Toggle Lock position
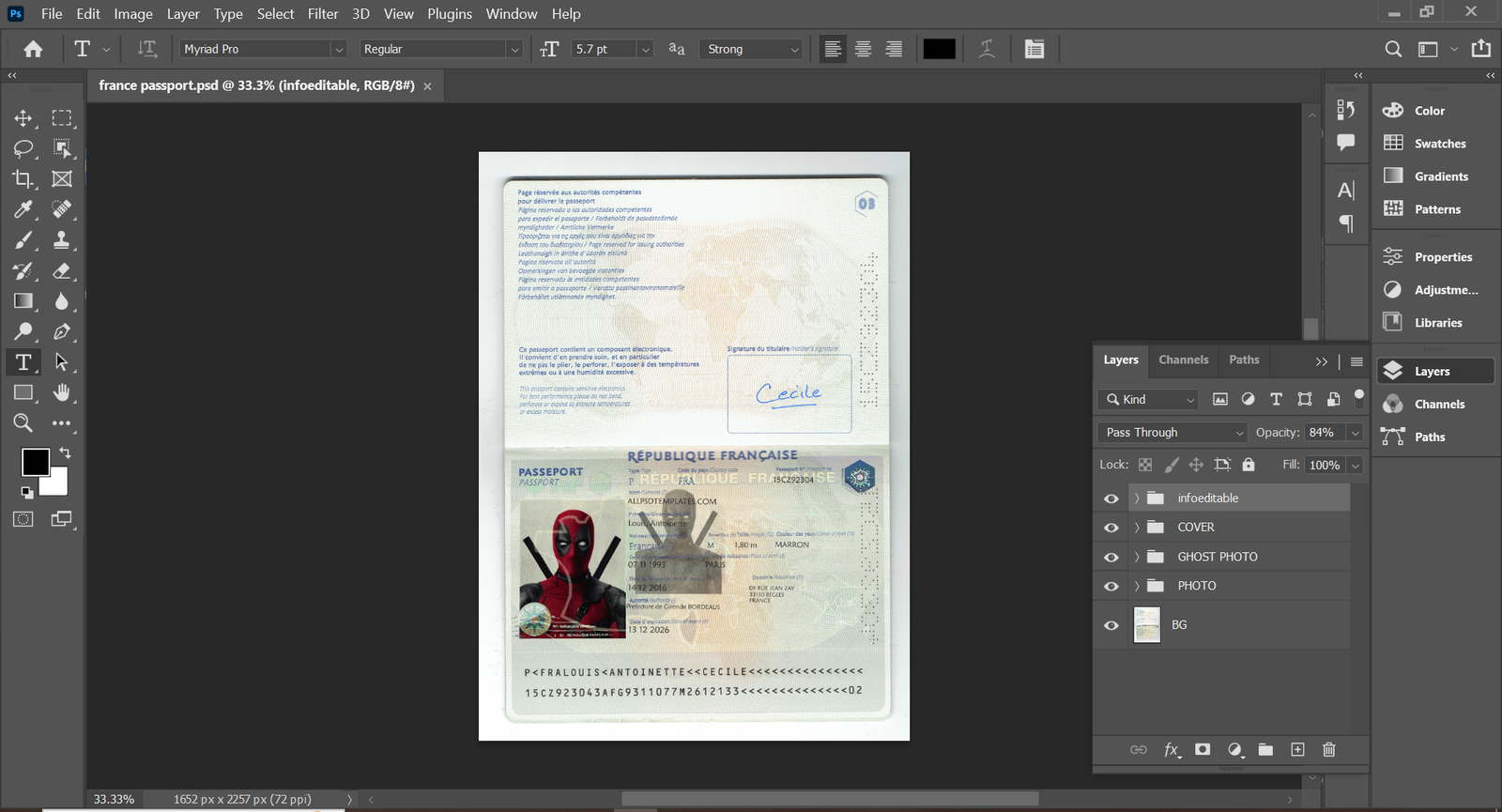 (1196, 465)
